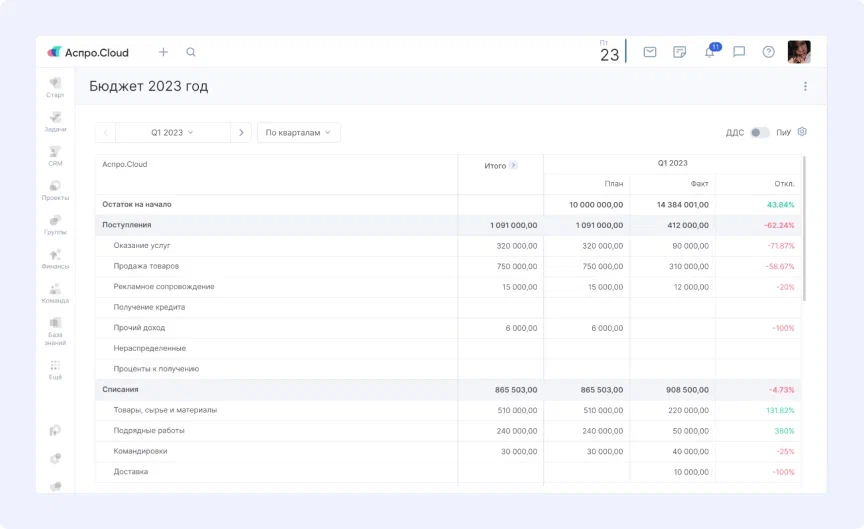The height and width of the screenshot is (529, 864).
Task: Open the chat messages icon
Action: coord(739,52)
